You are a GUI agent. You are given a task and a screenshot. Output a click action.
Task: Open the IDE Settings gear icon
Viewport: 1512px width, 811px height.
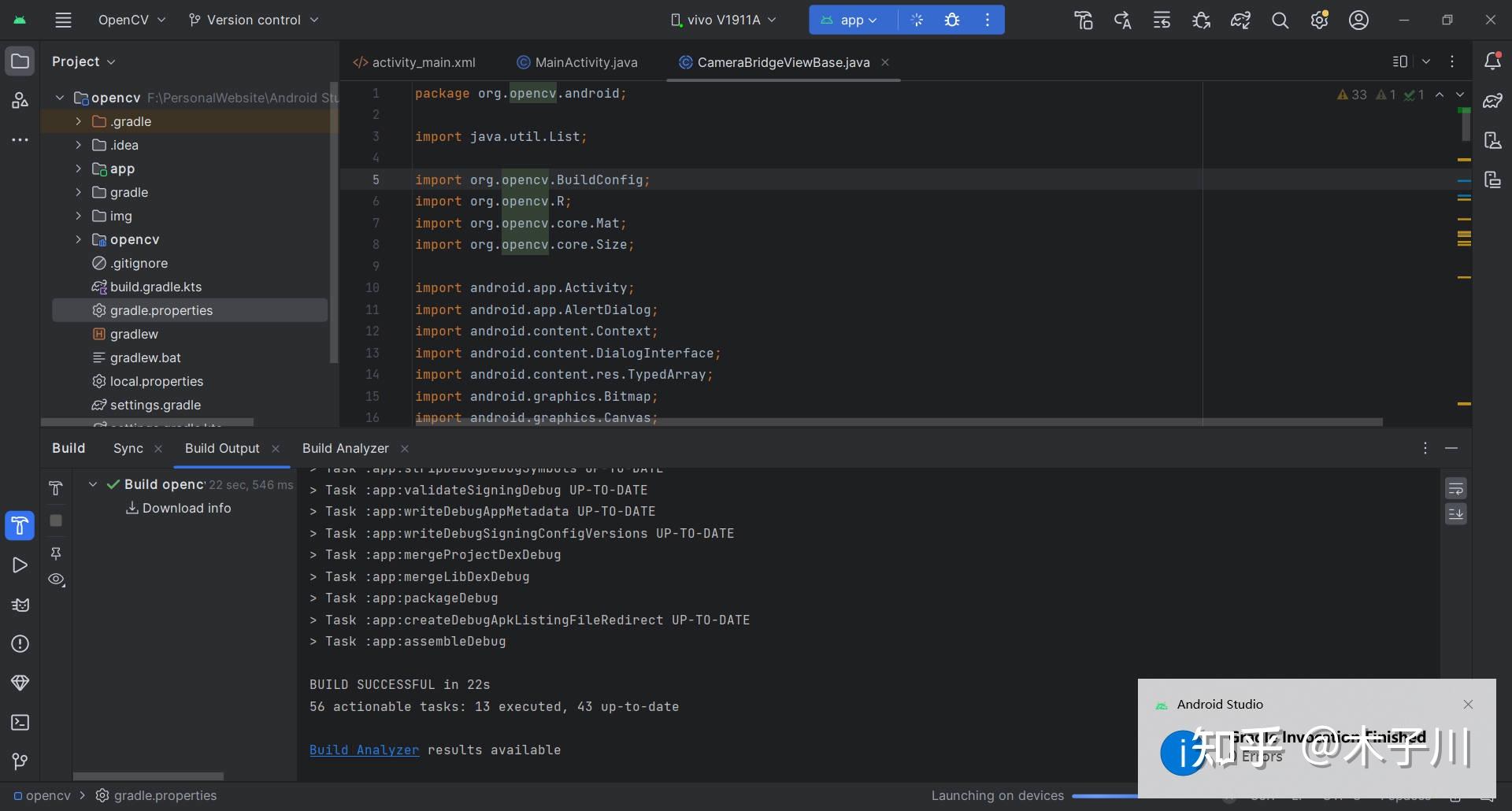point(1320,20)
